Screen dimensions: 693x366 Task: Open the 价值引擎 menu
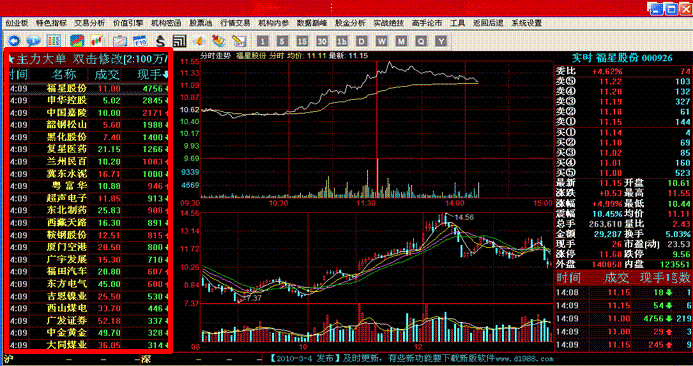point(128,23)
